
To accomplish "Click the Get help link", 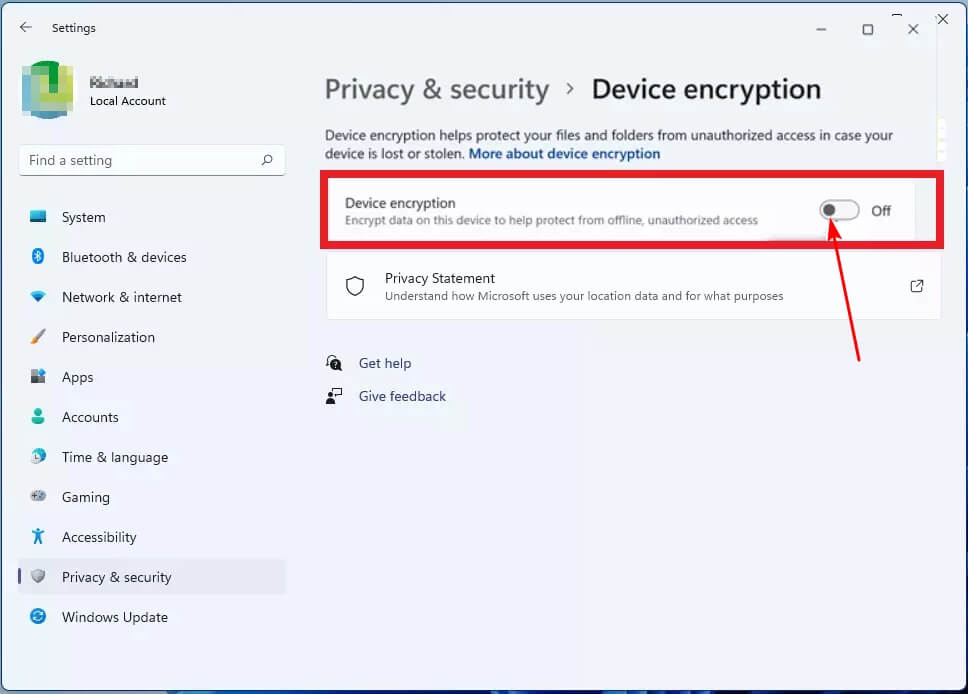I will pyautogui.click(x=384, y=363).
